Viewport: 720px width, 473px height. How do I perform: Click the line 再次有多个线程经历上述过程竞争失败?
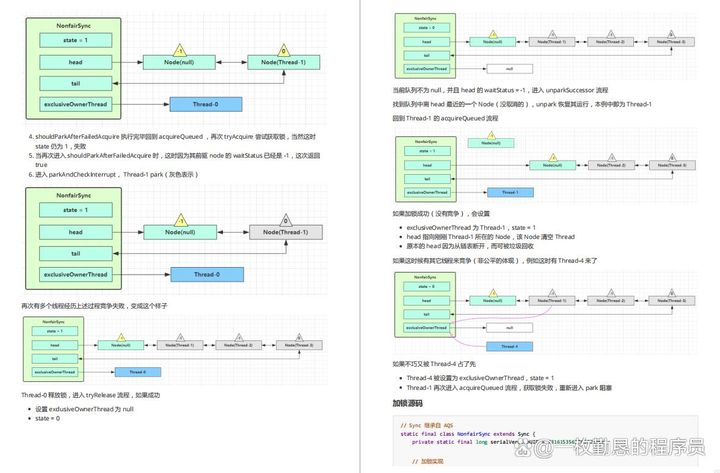[95, 306]
